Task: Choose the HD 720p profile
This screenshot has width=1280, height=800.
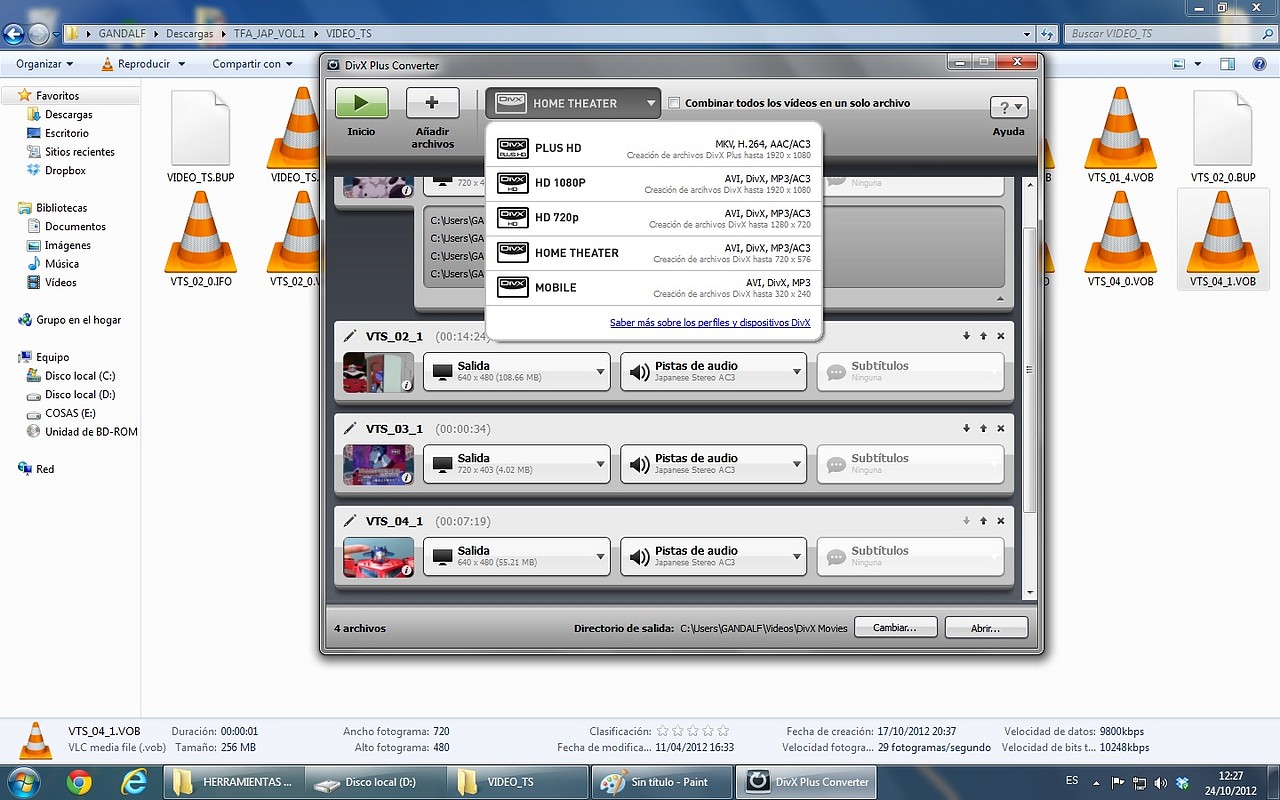Action: click(654, 218)
